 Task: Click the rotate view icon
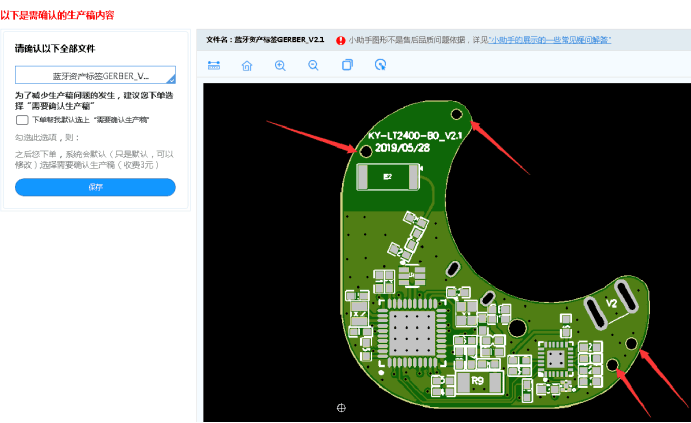click(380, 65)
